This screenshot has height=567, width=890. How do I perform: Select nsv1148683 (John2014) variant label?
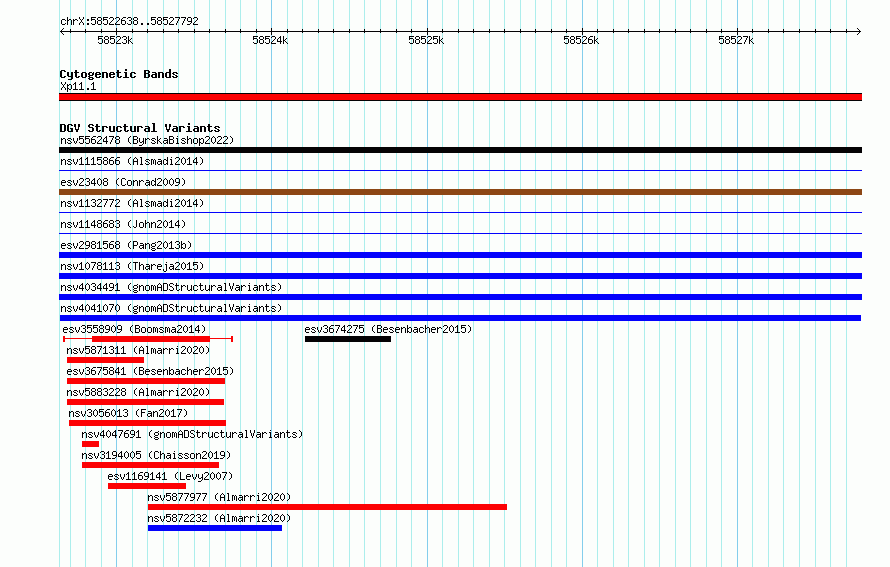click(123, 224)
